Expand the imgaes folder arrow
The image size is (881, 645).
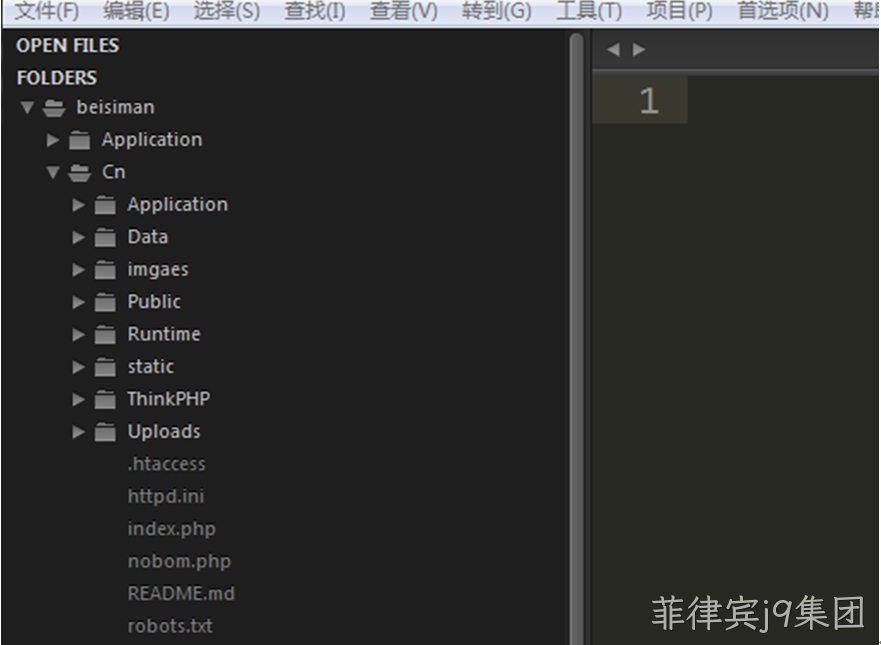tap(79, 270)
